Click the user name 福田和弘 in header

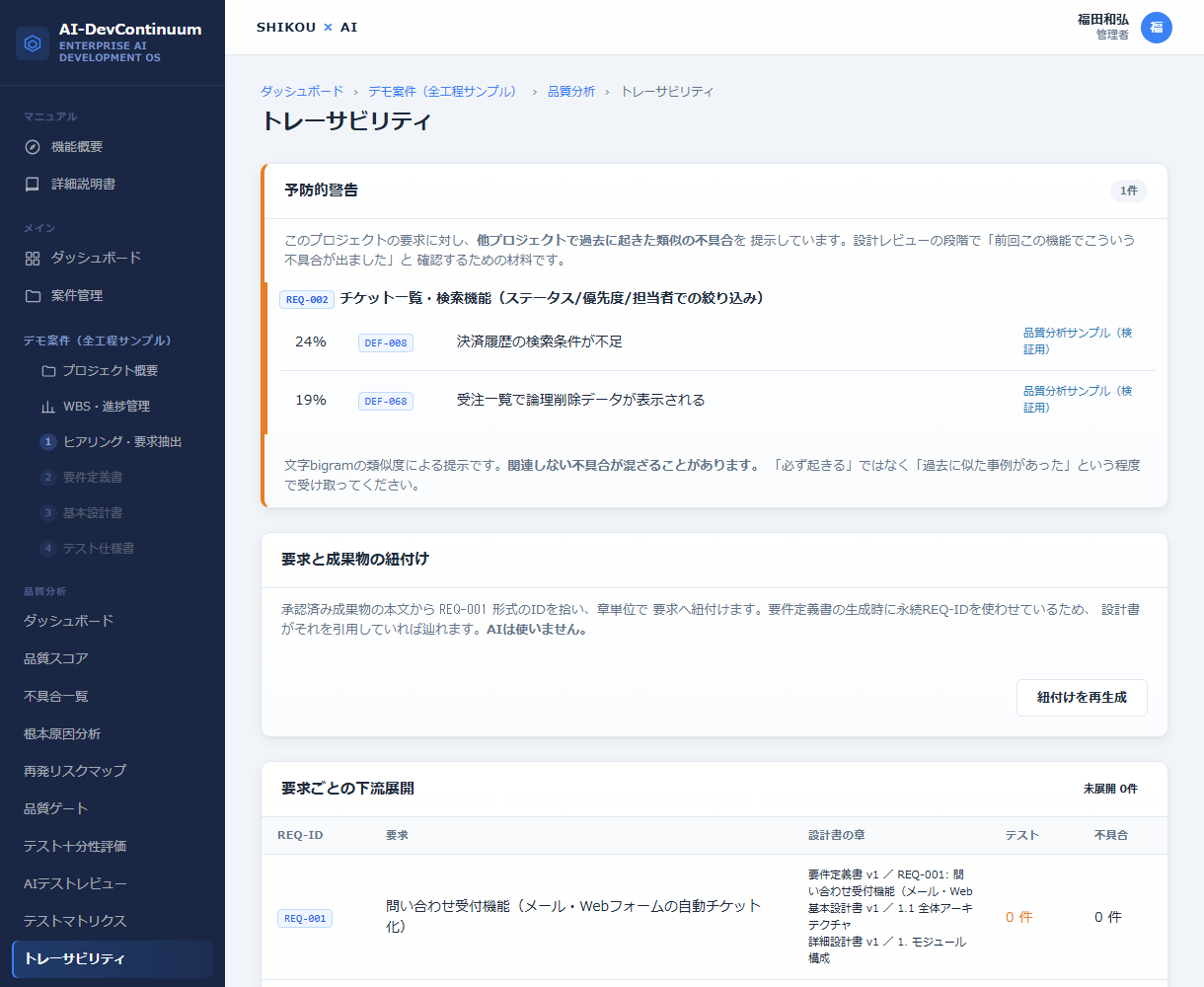(1103, 20)
